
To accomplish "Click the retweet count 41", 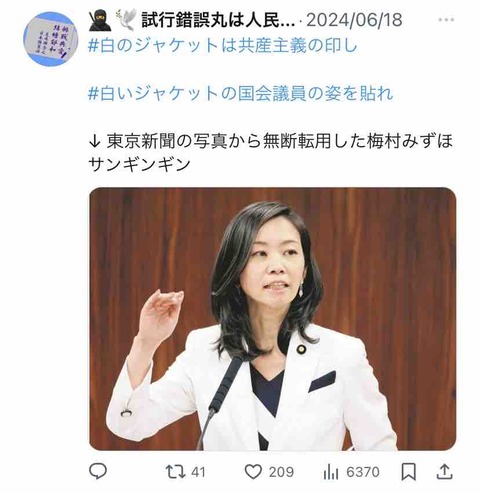I will click(198, 472).
